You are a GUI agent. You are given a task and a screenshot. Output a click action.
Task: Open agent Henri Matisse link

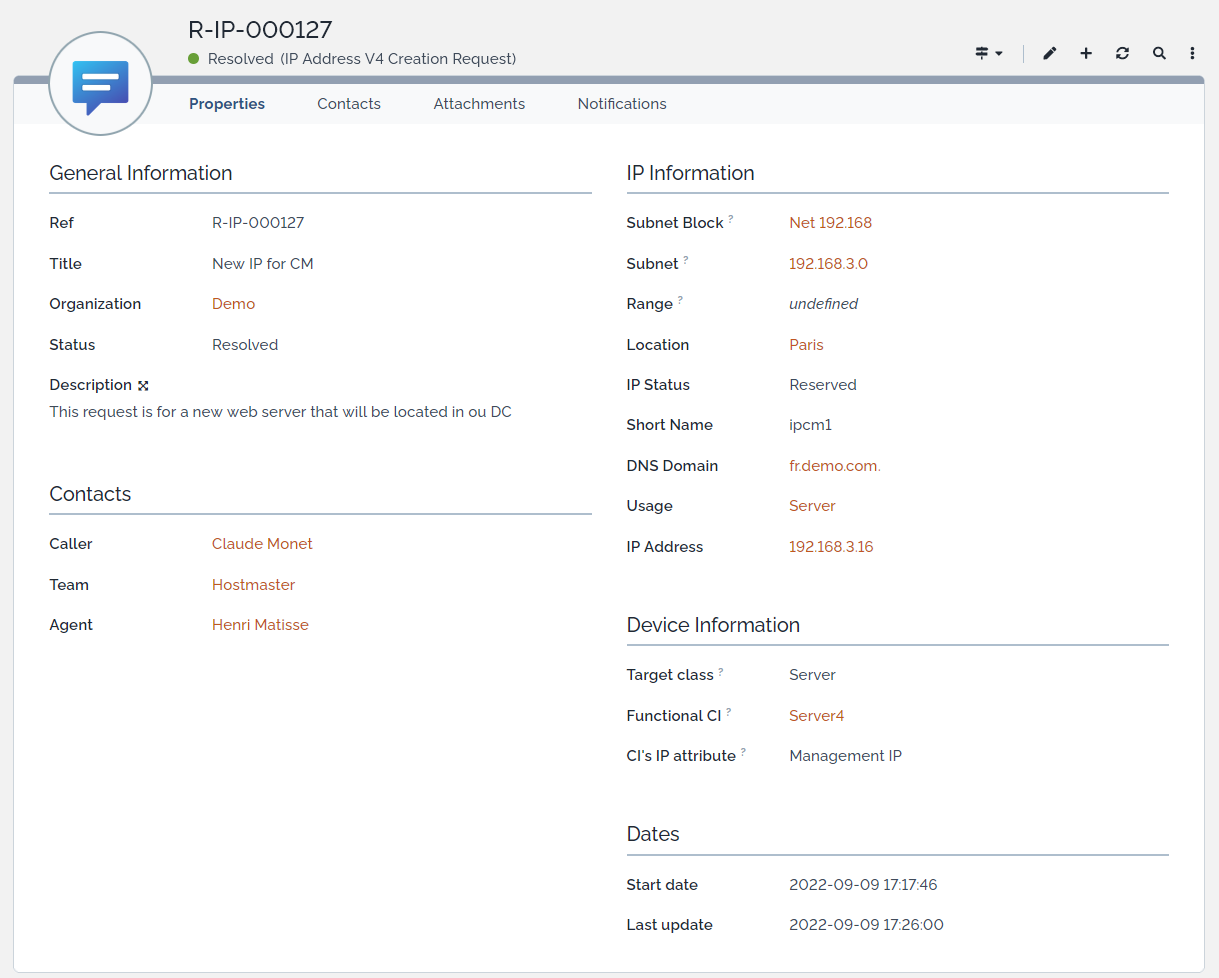[x=260, y=625]
